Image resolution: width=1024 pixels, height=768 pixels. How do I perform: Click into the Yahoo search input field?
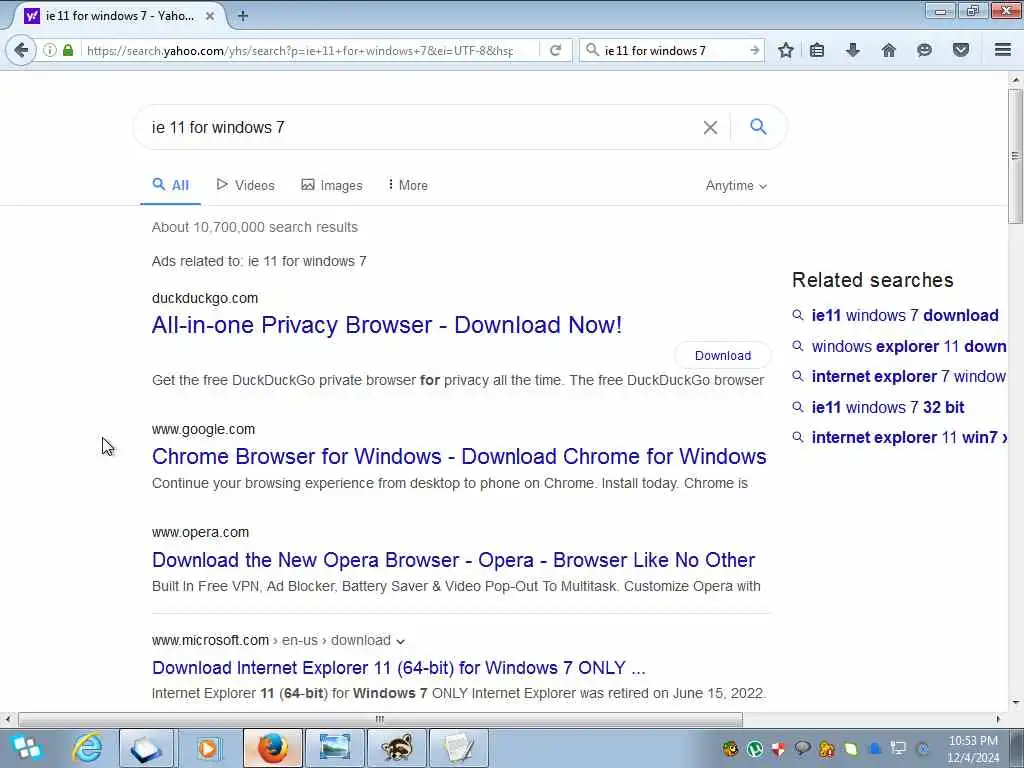pos(418,127)
